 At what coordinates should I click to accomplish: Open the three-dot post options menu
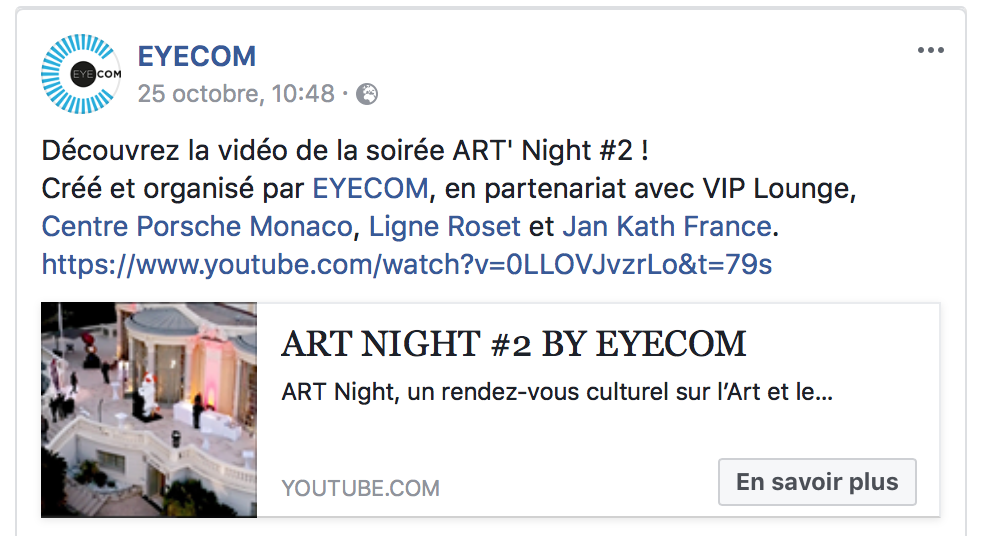point(931,50)
